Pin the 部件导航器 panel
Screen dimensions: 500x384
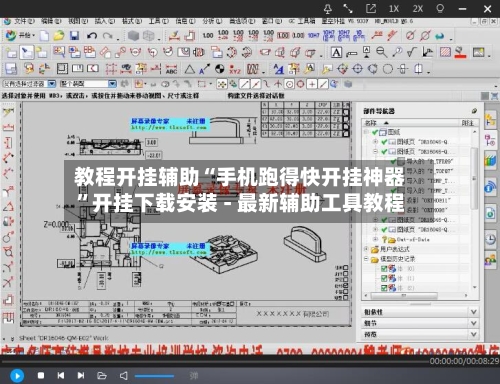pyautogui.click(x=474, y=111)
